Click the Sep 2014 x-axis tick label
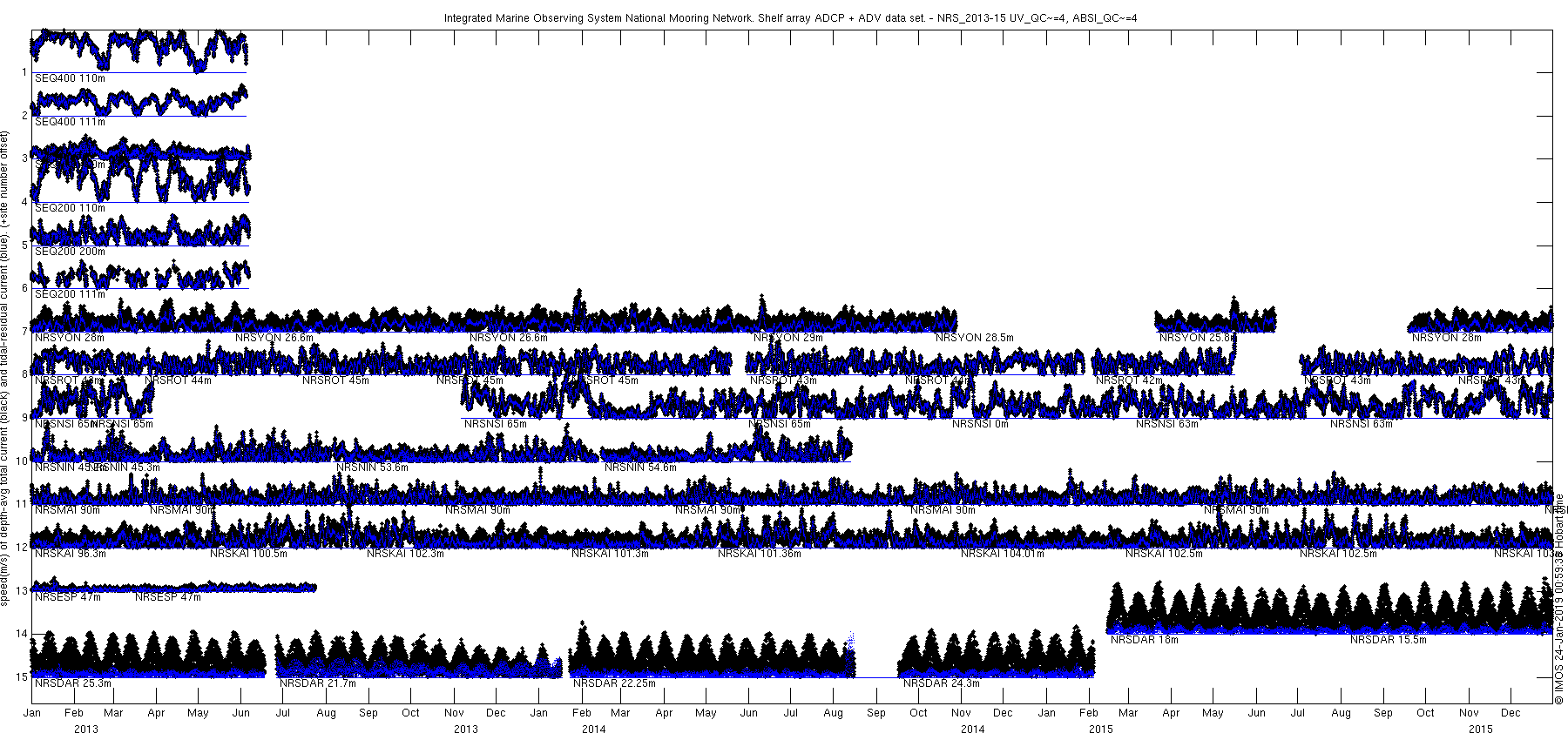This screenshot has width=1568, height=740. [876, 713]
